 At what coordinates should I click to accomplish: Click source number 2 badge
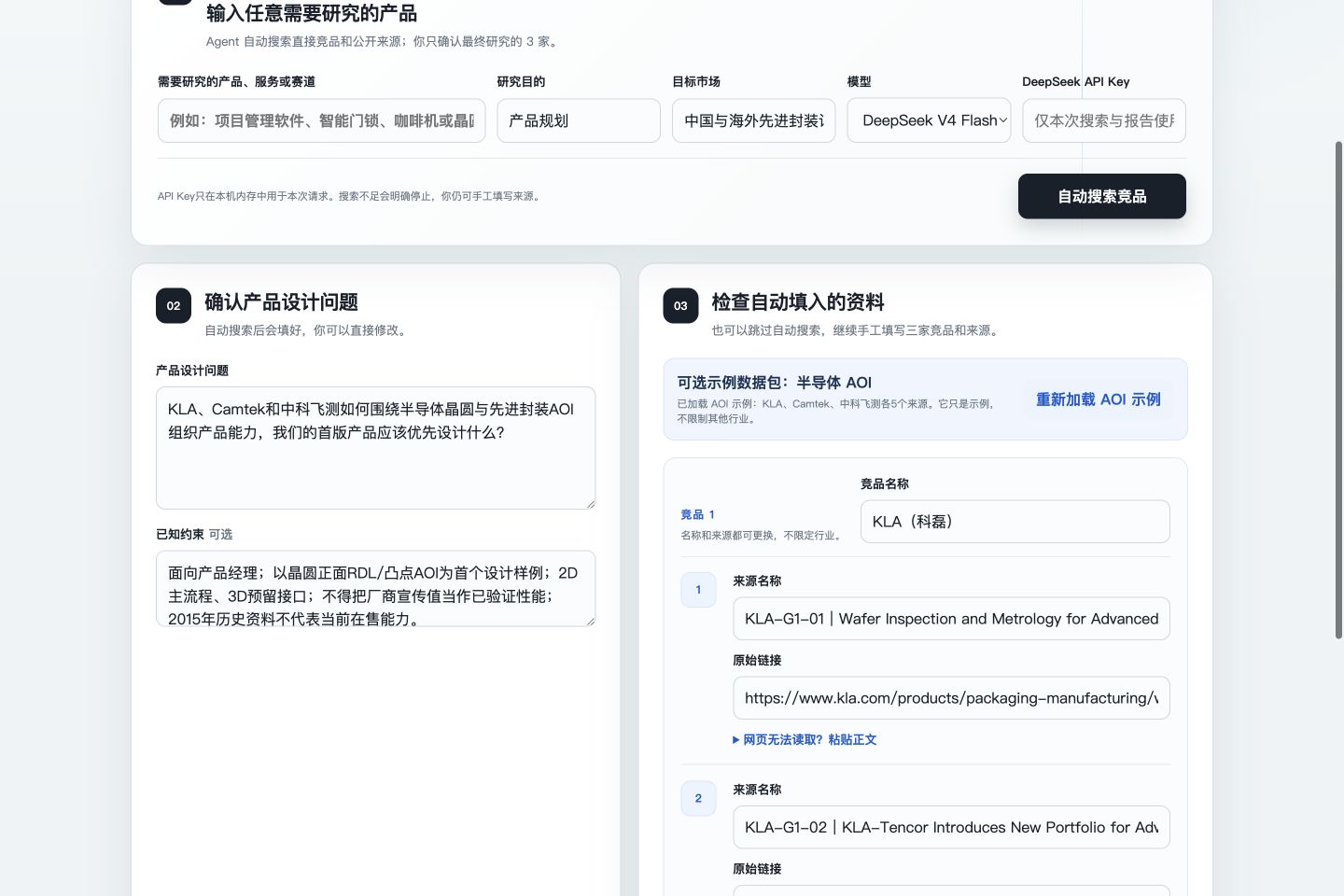click(698, 798)
